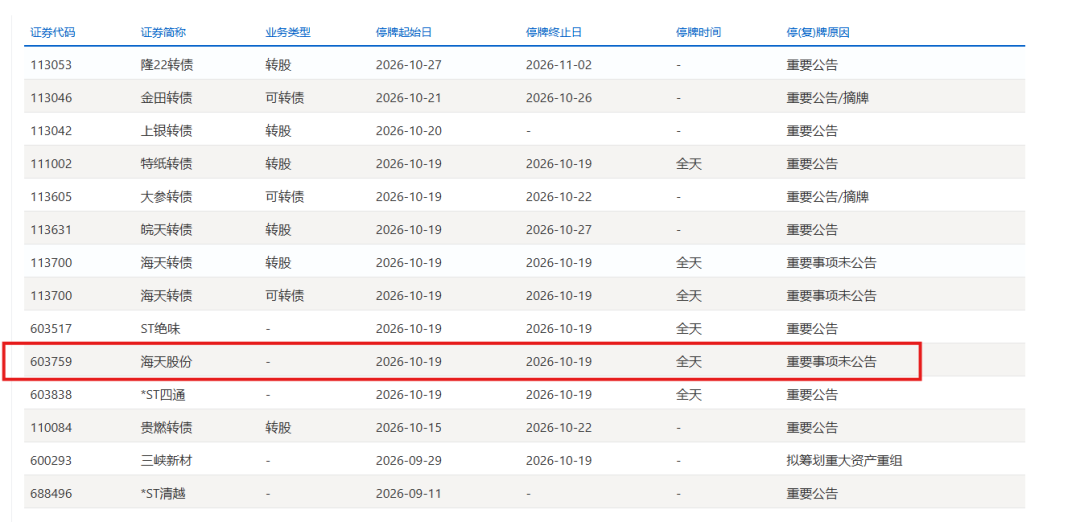Click security name 隆22转债
This screenshot has width=1080, height=522.
click(x=167, y=65)
